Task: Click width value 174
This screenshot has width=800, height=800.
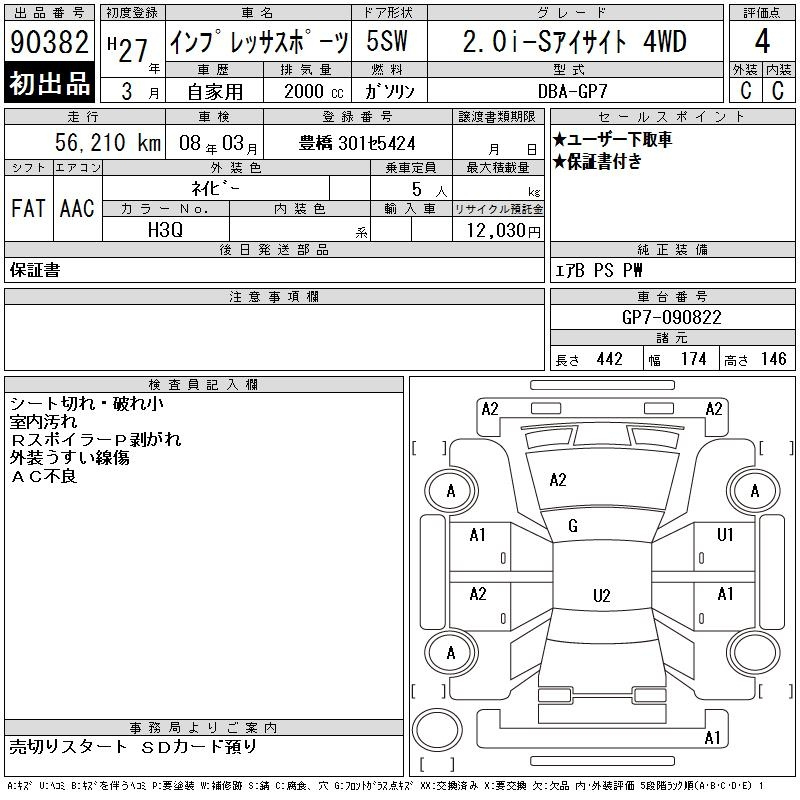Action: pyautogui.click(x=694, y=359)
